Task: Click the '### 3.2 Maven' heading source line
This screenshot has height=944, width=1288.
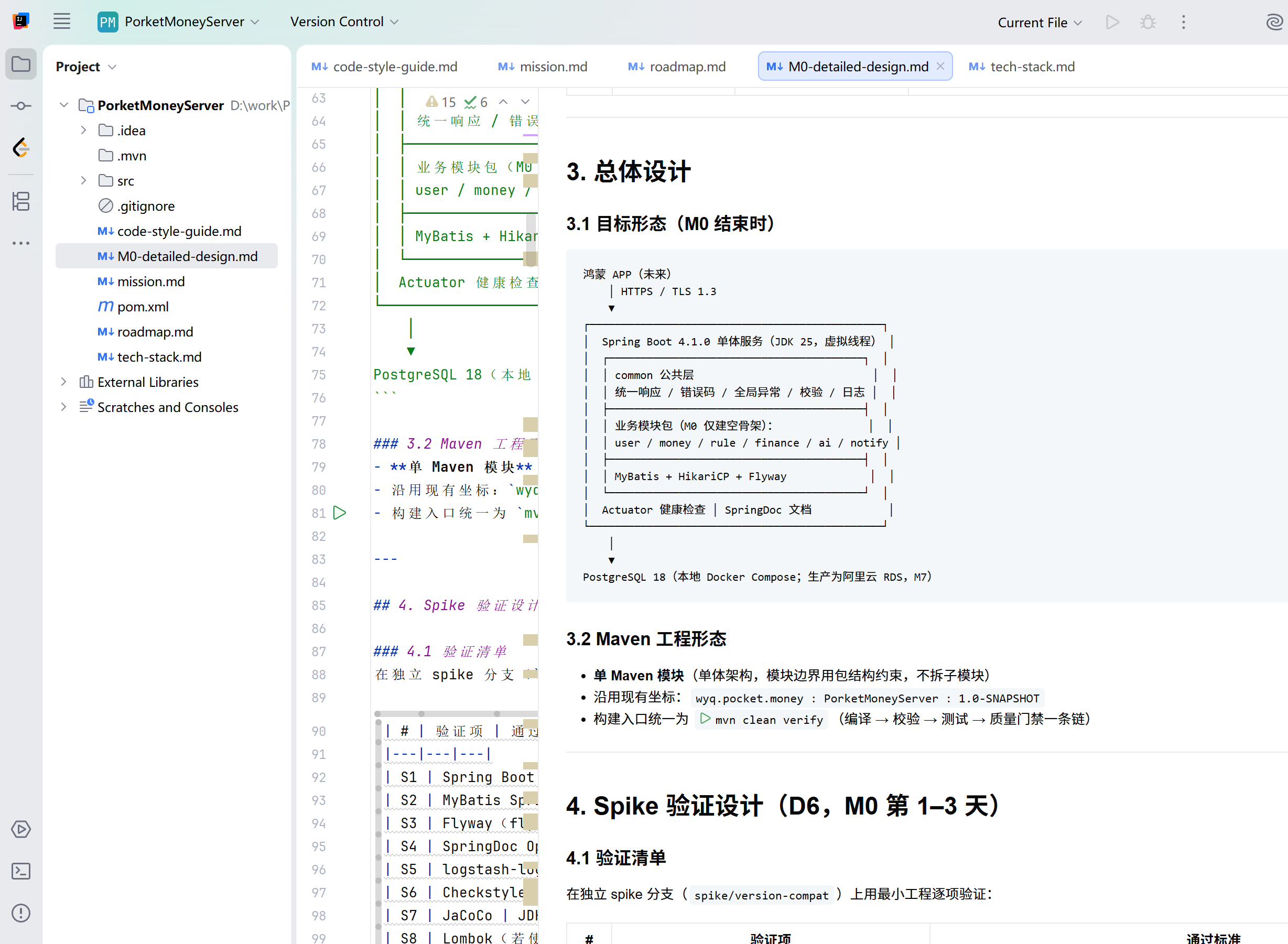Action: click(454, 443)
